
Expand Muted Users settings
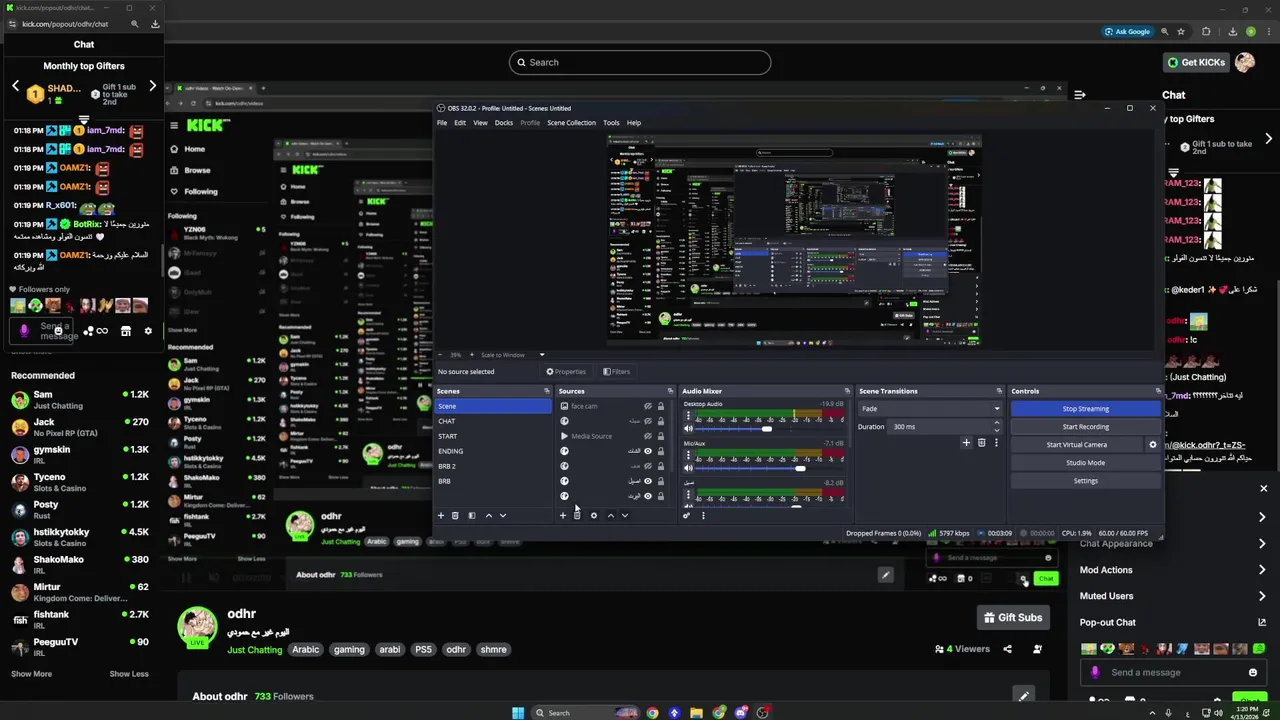coord(1172,596)
